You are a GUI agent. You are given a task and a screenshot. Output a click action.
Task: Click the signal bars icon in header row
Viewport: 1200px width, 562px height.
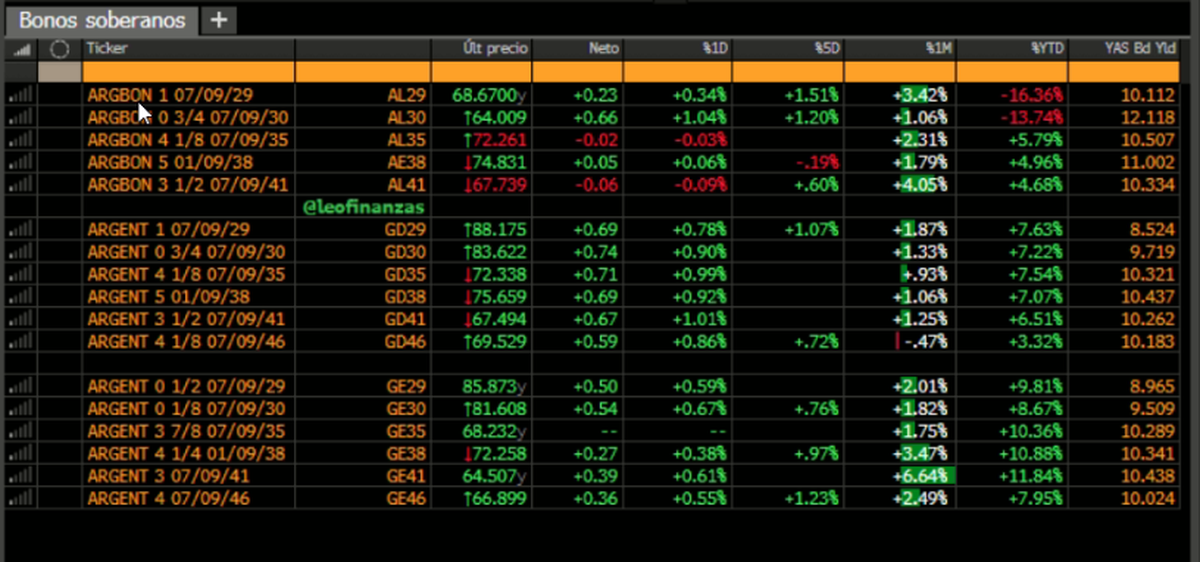pos(20,48)
